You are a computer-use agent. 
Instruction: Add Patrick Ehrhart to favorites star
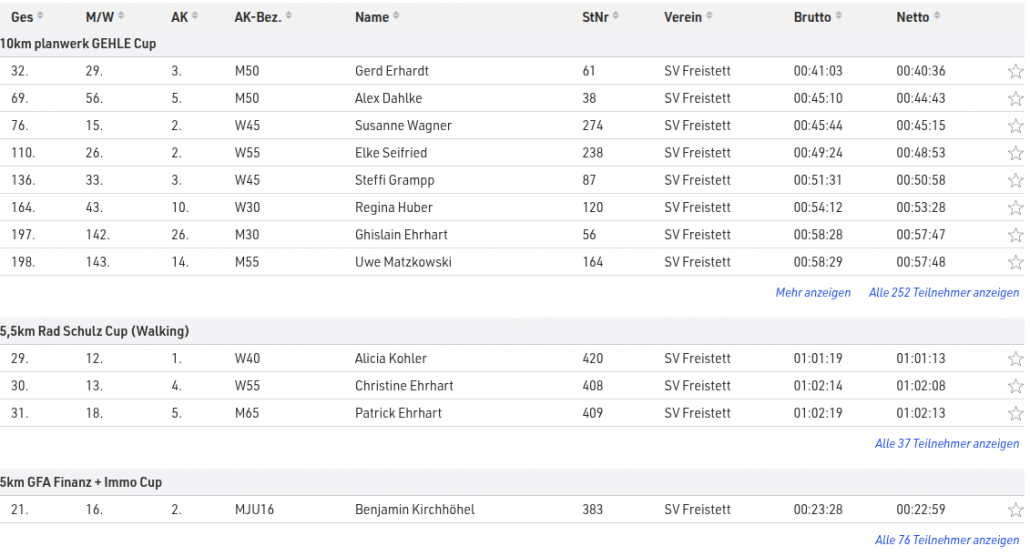click(x=1015, y=413)
